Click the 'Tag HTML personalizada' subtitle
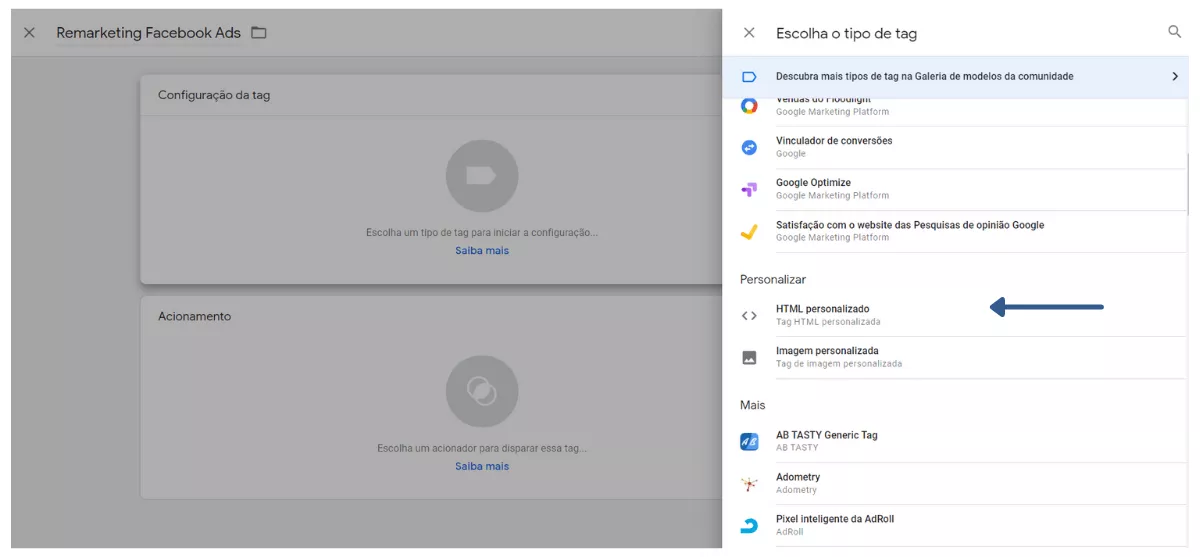 coord(828,322)
